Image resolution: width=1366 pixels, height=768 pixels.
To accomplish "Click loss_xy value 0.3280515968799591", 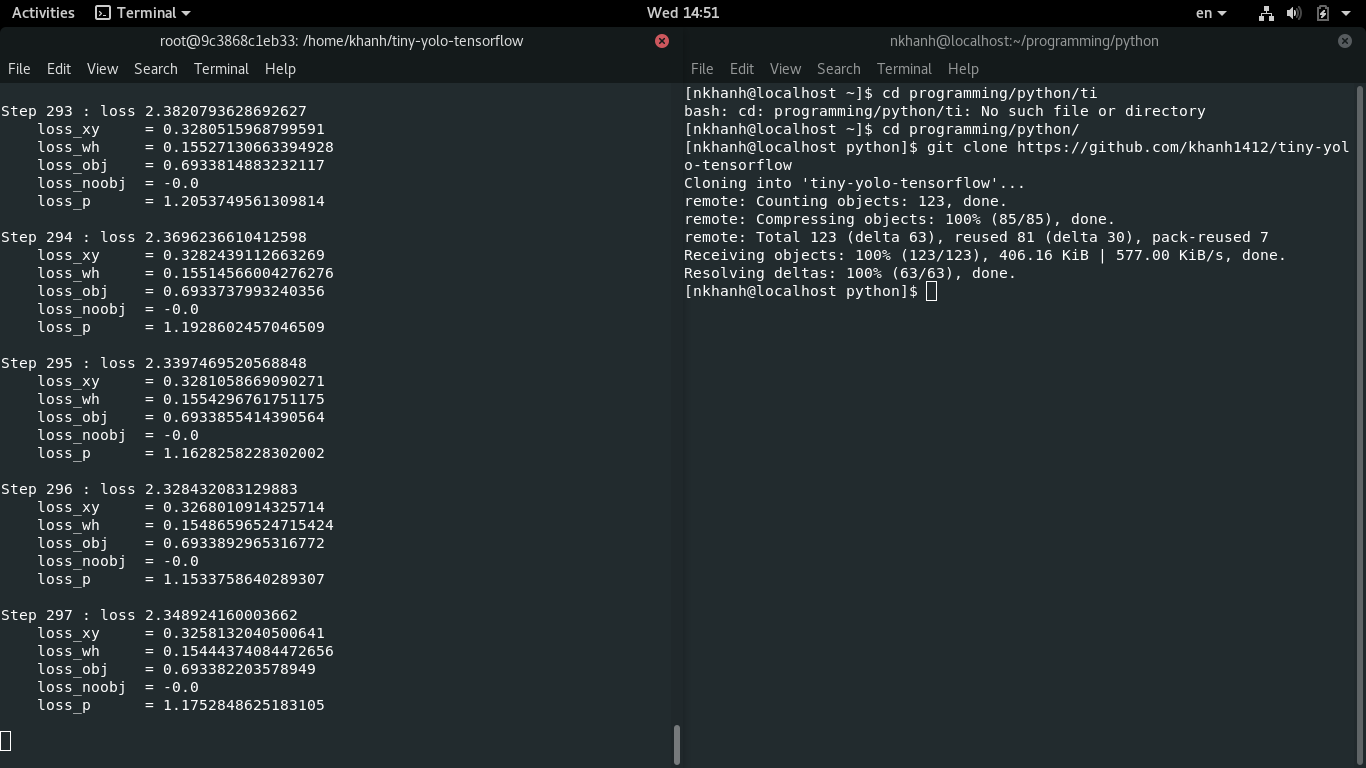I will 244,129.
